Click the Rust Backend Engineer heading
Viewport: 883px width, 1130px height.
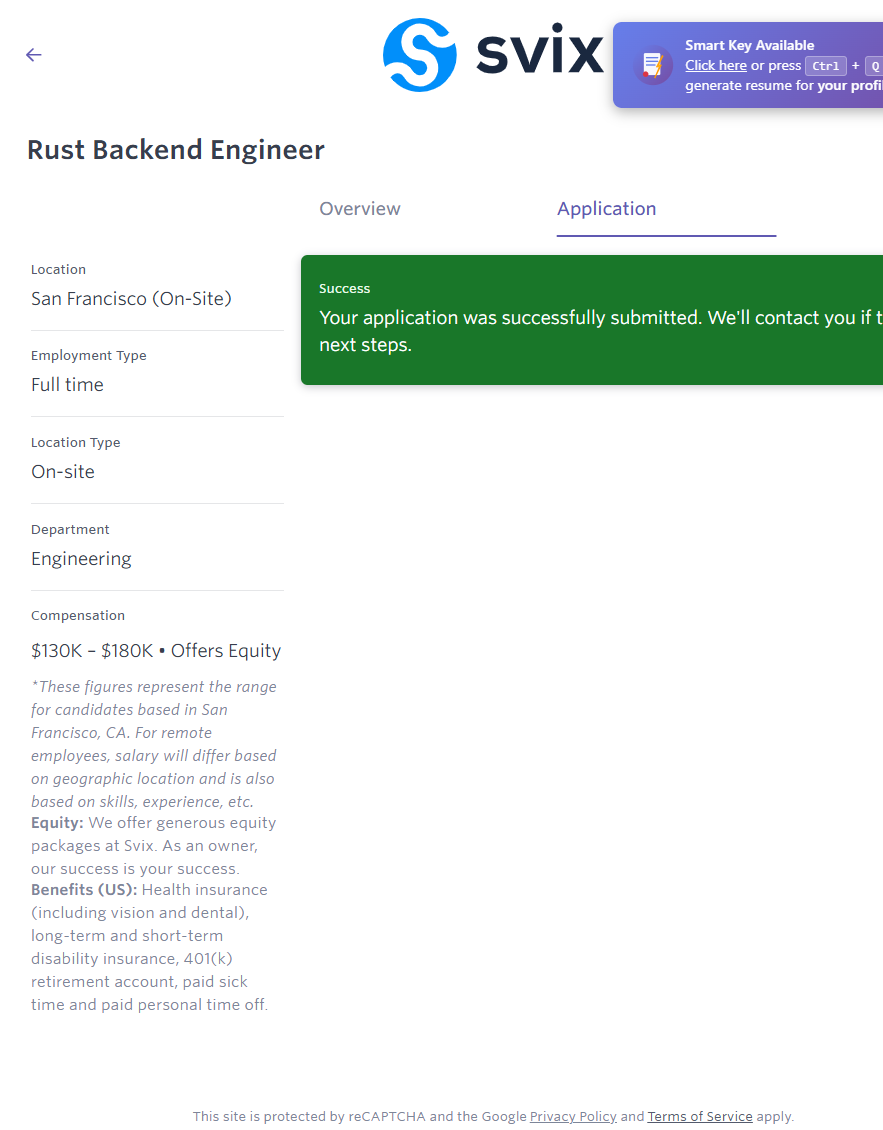tap(176, 150)
